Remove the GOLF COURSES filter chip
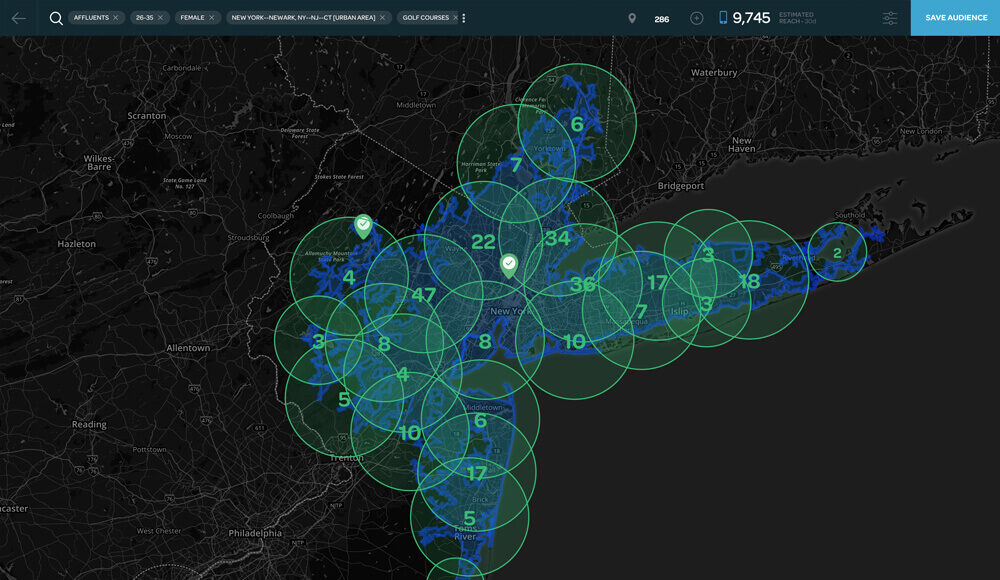 (x=455, y=18)
